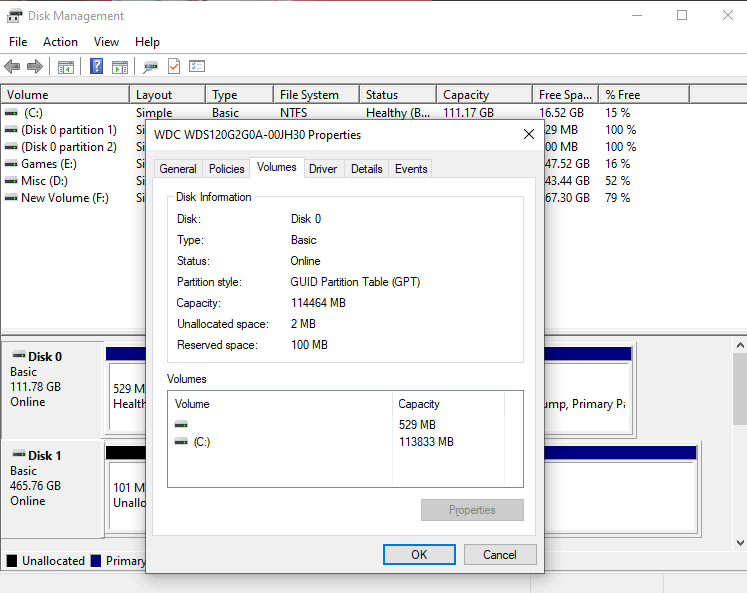Select the unnamed 529 MB volume icon in dialog

pyautogui.click(x=181, y=424)
